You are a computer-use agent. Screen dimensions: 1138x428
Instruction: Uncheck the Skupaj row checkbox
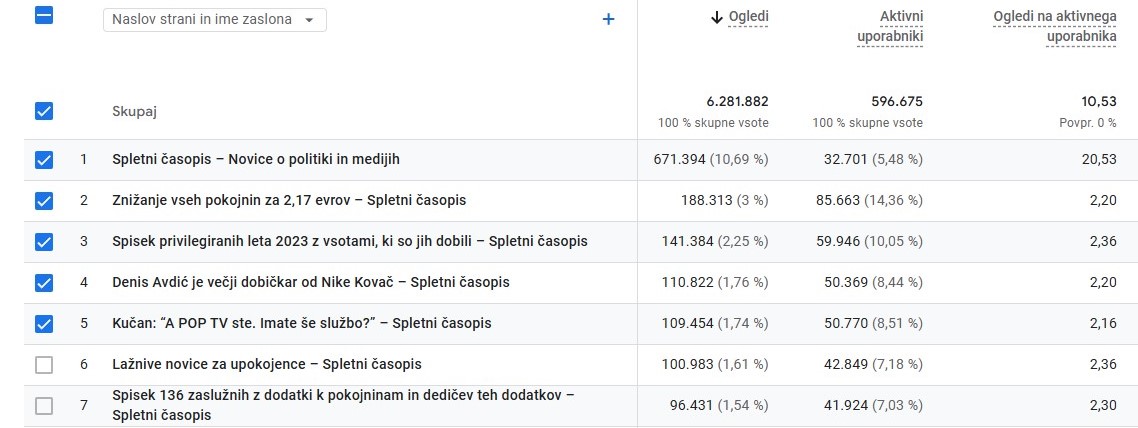click(44, 111)
